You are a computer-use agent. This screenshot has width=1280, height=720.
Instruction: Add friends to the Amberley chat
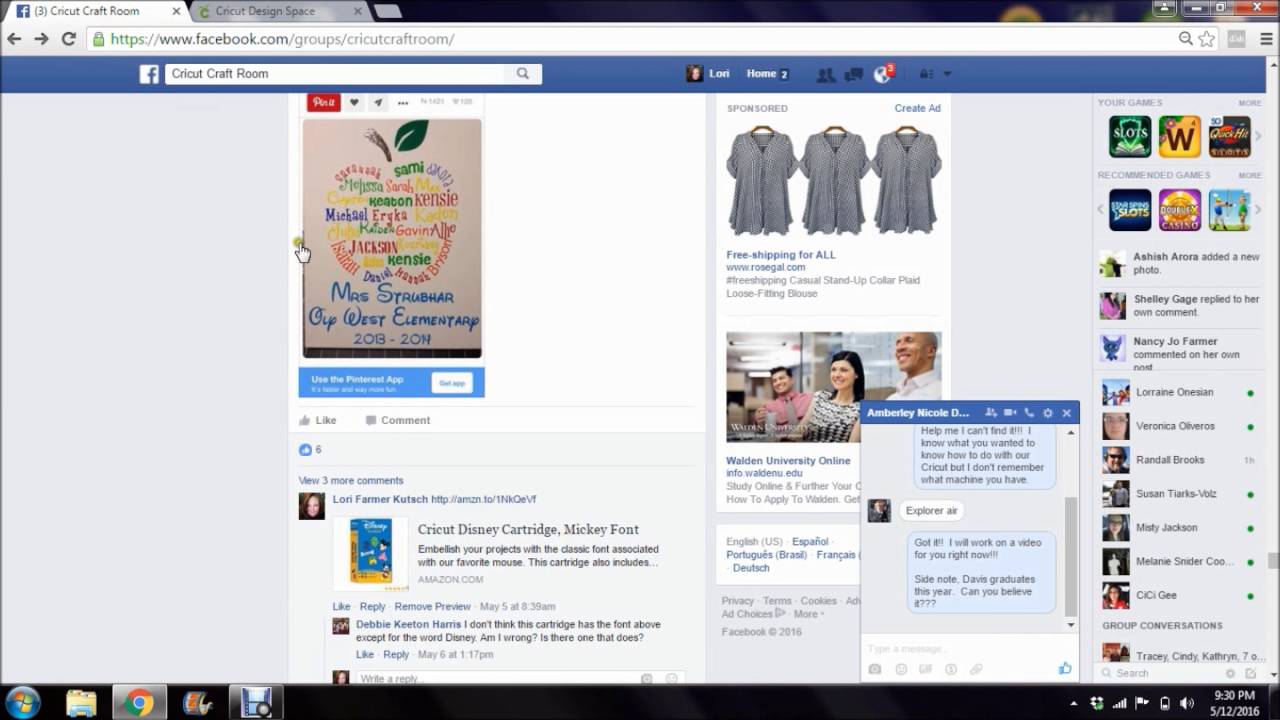pos(991,413)
